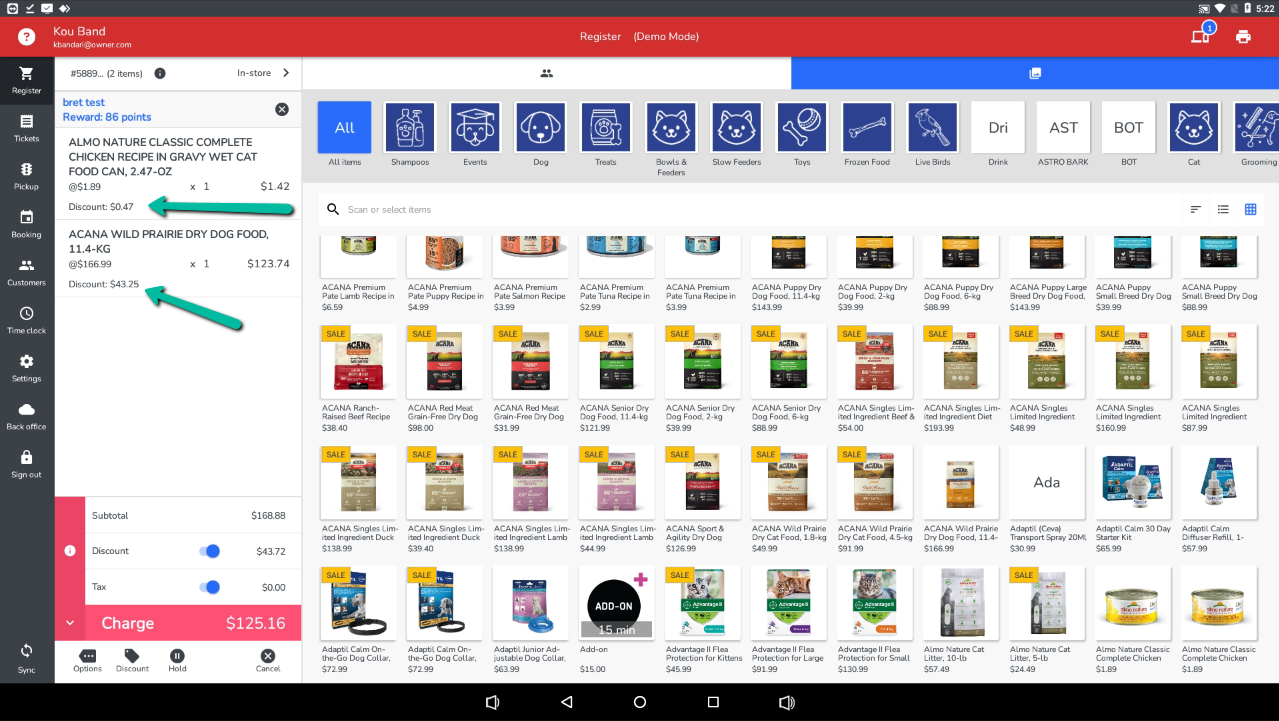Open the Tickets sidebar section
The height and width of the screenshot is (721, 1279).
26,127
